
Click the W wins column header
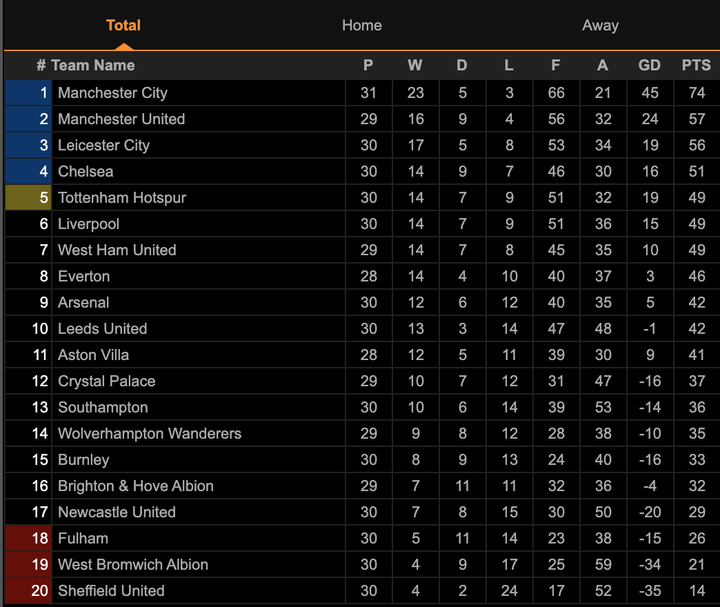(x=415, y=65)
